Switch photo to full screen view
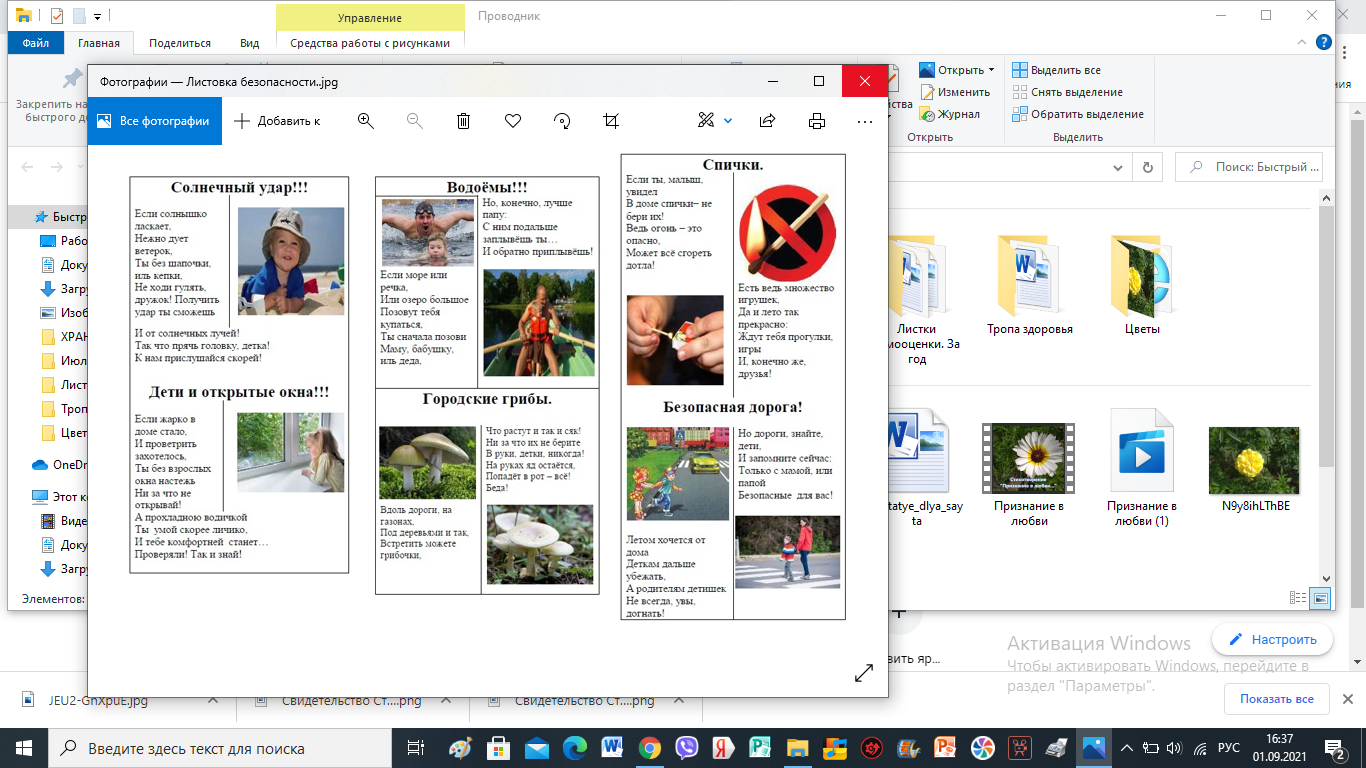 point(864,673)
